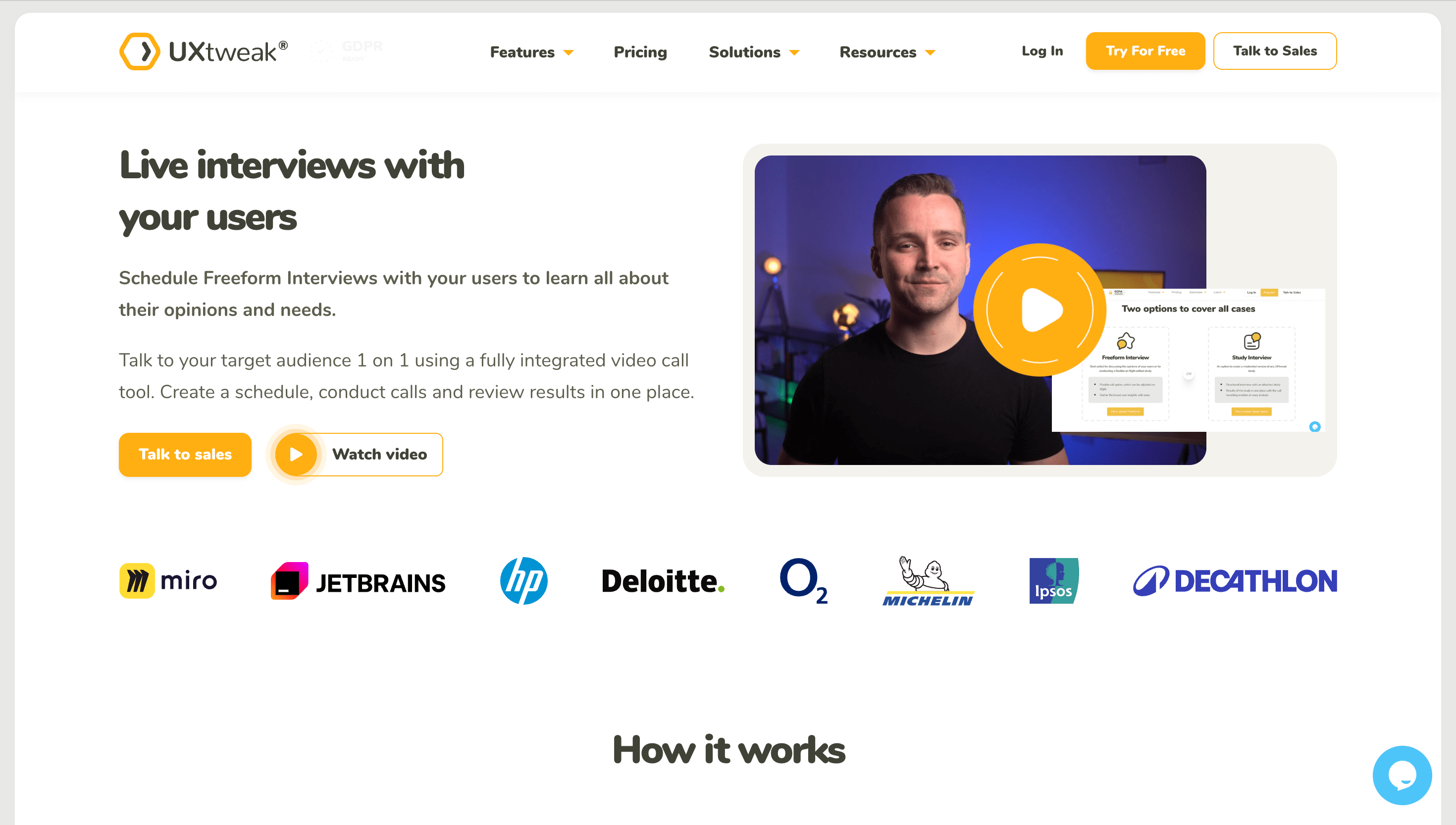Click the JetBrains logo

(358, 581)
